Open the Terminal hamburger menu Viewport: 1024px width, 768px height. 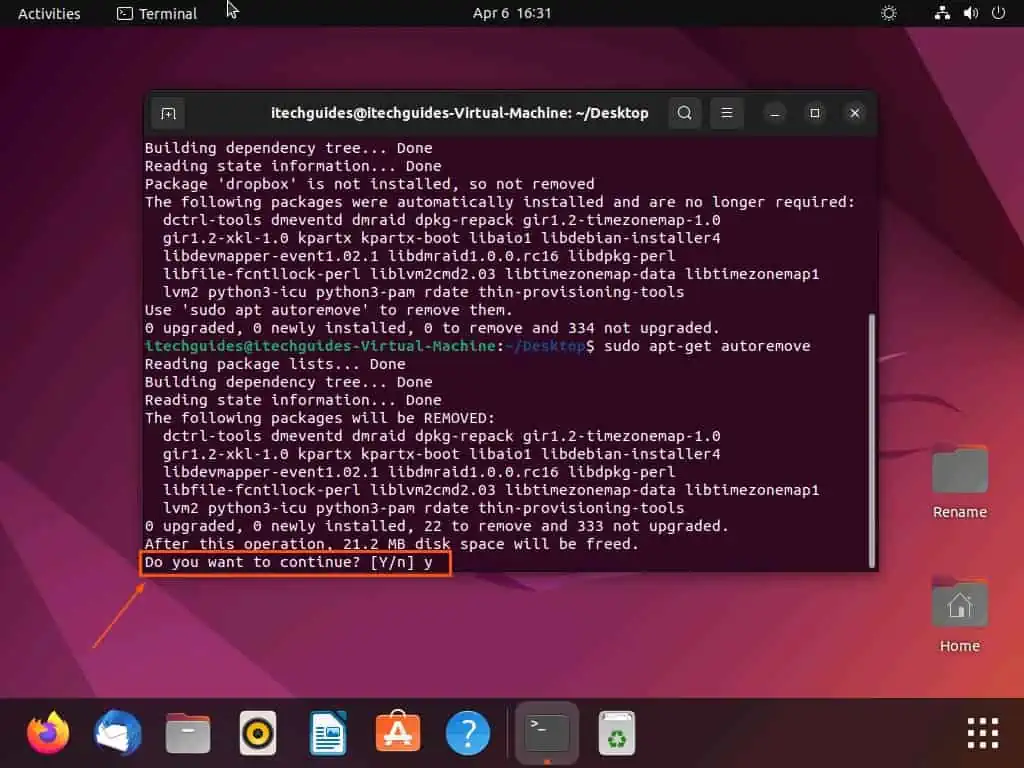(x=726, y=113)
